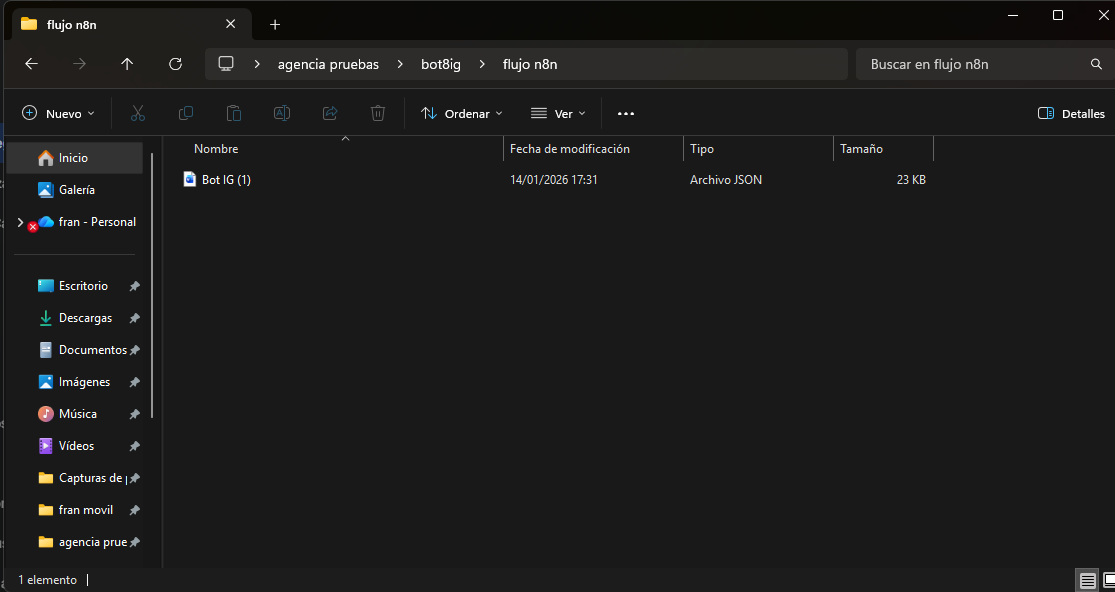Image resolution: width=1115 pixels, height=592 pixels.
Task: Click the Share icon in toolbar
Action: pyautogui.click(x=330, y=113)
